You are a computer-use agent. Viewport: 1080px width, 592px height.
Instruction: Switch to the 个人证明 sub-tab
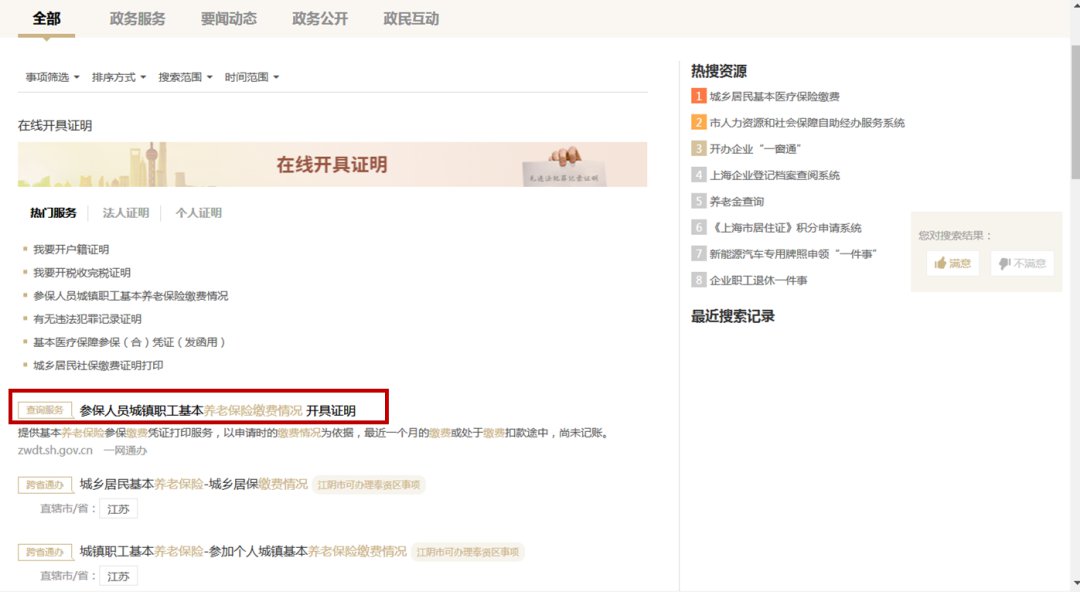tap(198, 213)
